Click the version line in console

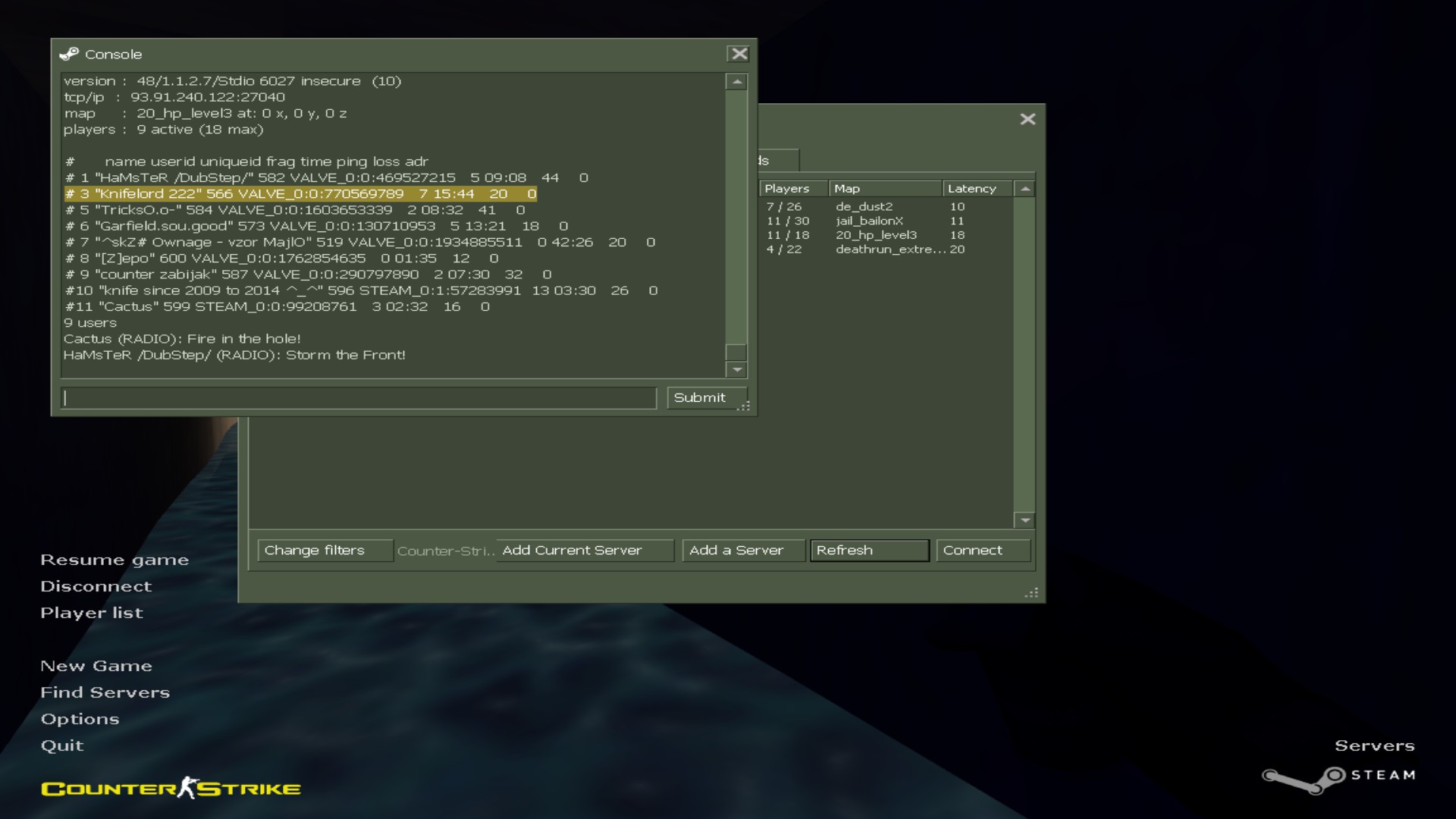coord(232,81)
